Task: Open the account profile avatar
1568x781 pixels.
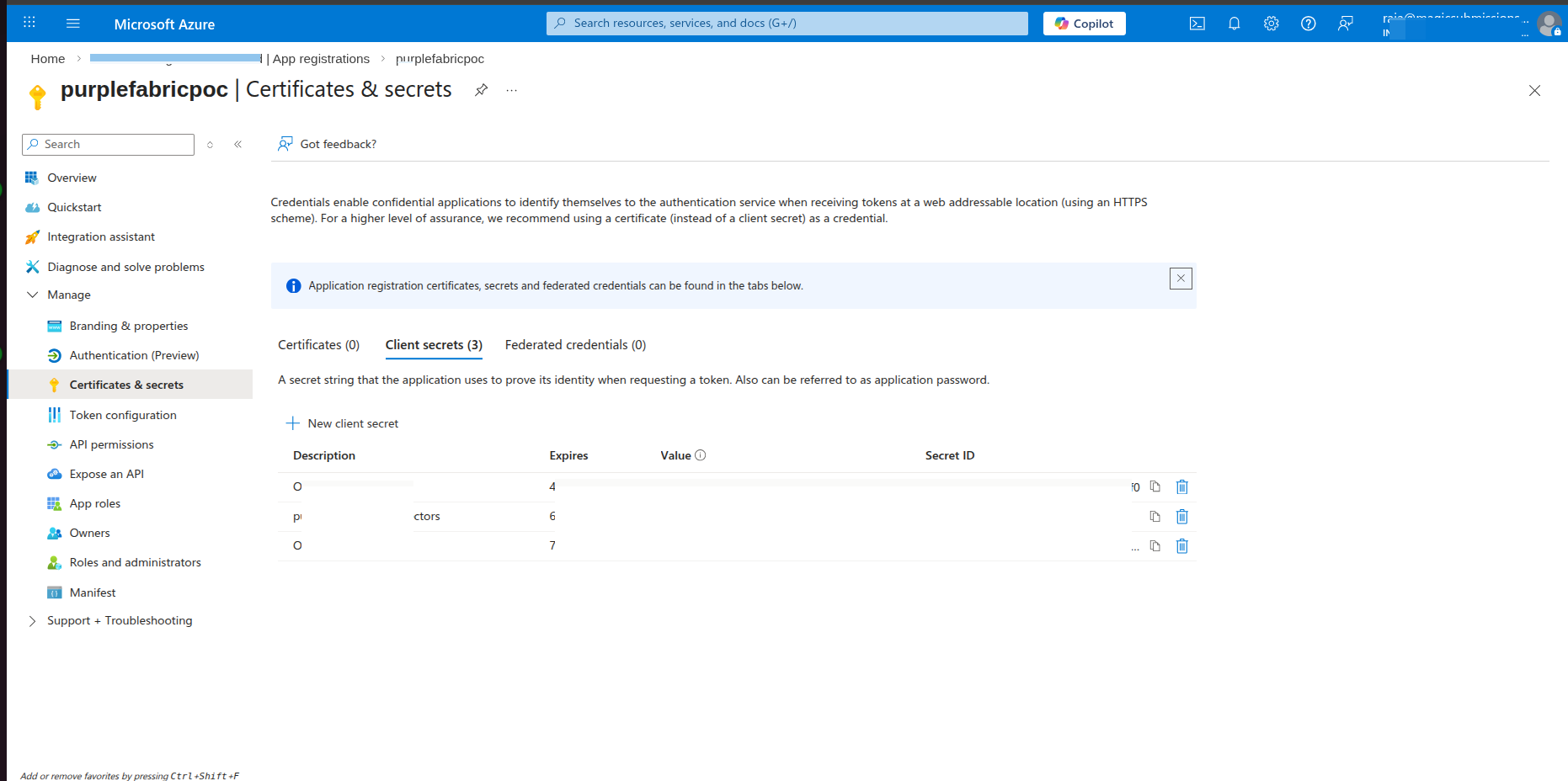Action: [x=1549, y=24]
